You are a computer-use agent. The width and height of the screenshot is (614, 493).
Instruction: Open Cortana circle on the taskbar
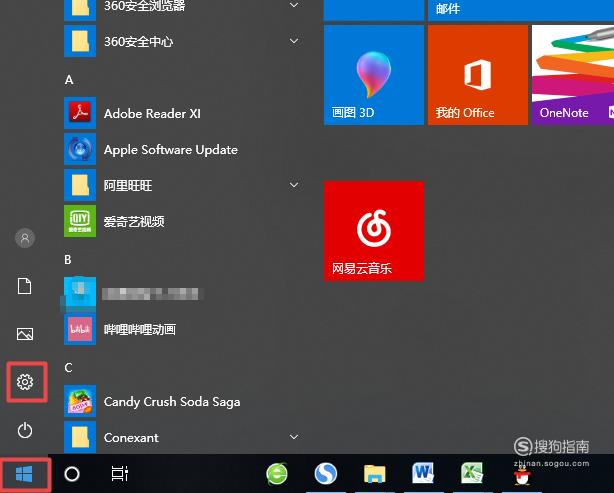click(x=72, y=474)
